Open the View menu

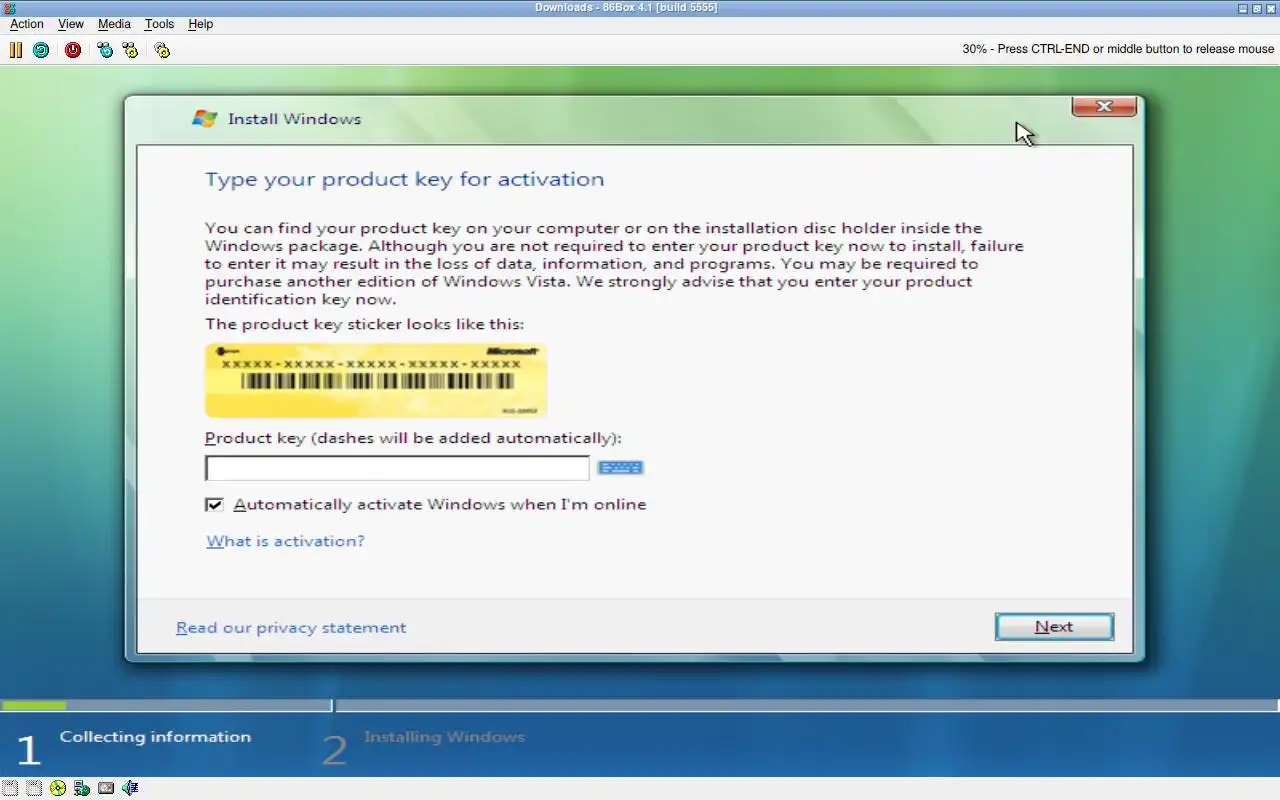pyautogui.click(x=71, y=24)
